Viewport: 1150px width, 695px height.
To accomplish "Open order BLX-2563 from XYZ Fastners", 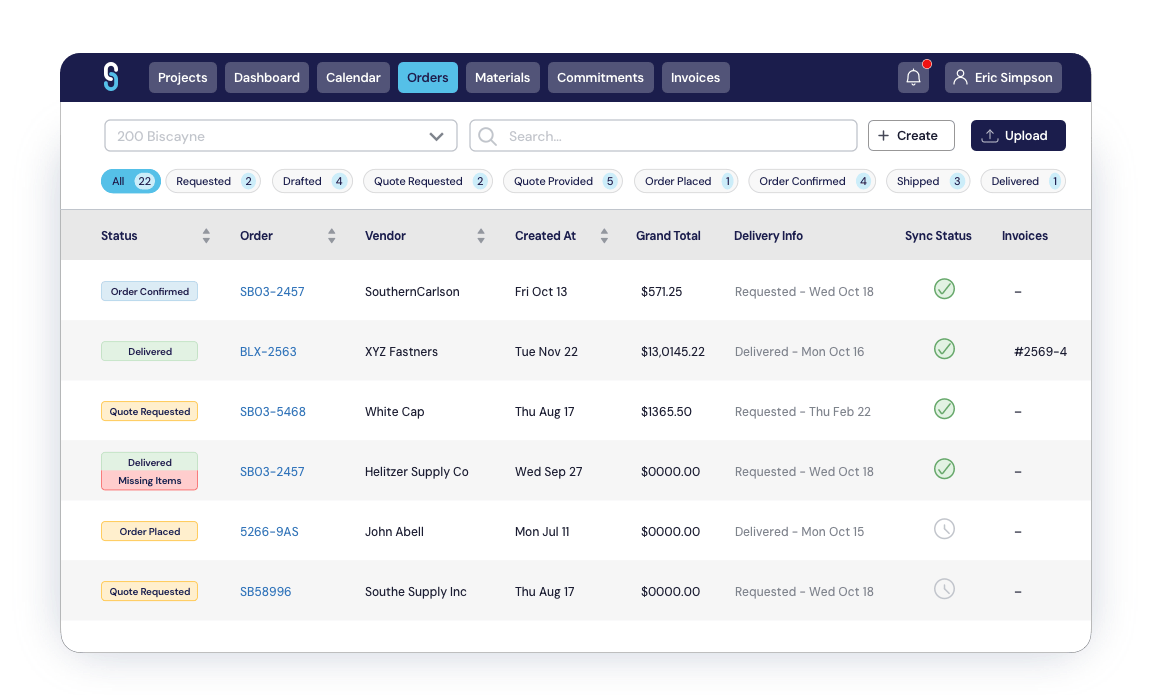I will tap(270, 351).
